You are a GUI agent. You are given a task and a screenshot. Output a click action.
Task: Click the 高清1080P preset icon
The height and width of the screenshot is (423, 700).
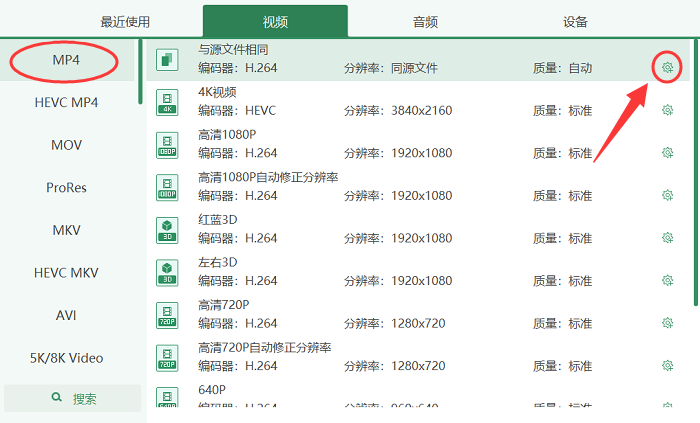pos(167,146)
